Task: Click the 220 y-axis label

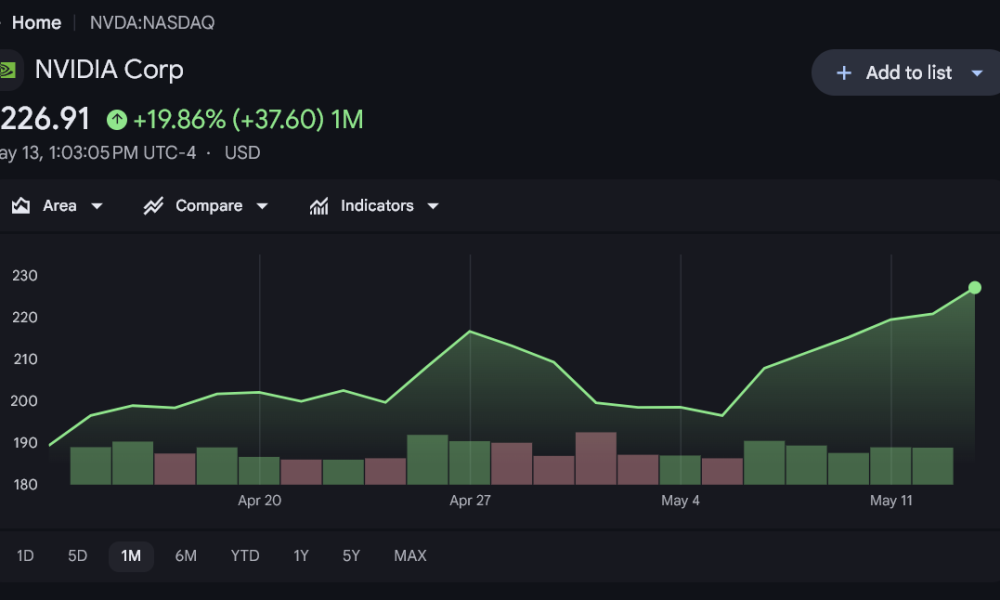Action: click(25, 318)
